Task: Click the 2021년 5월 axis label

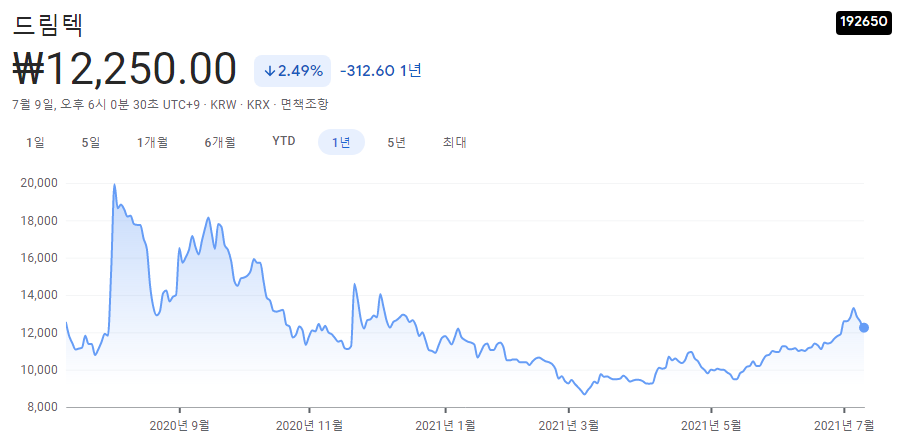Action: tap(711, 426)
